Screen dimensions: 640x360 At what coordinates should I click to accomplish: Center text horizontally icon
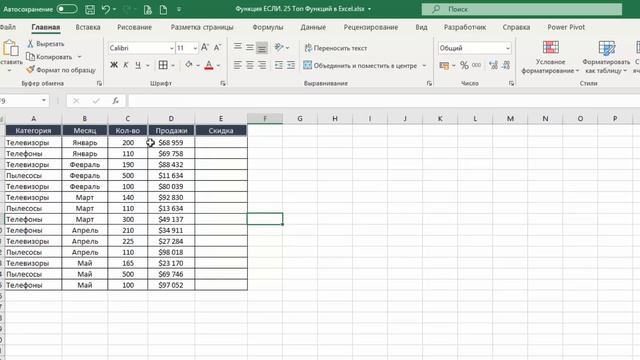[x=250, y=65]
